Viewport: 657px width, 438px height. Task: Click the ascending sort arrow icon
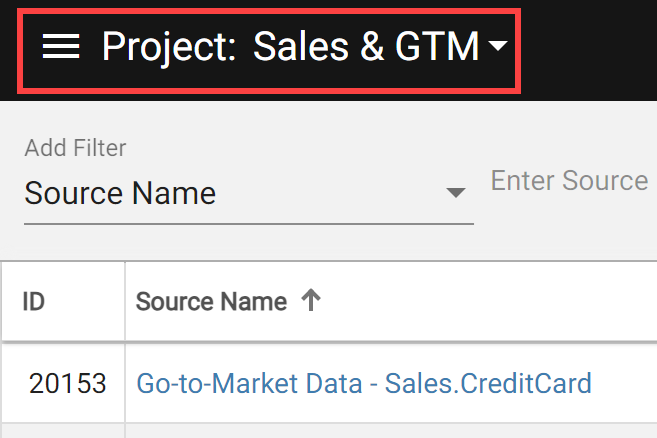point(311,300)
